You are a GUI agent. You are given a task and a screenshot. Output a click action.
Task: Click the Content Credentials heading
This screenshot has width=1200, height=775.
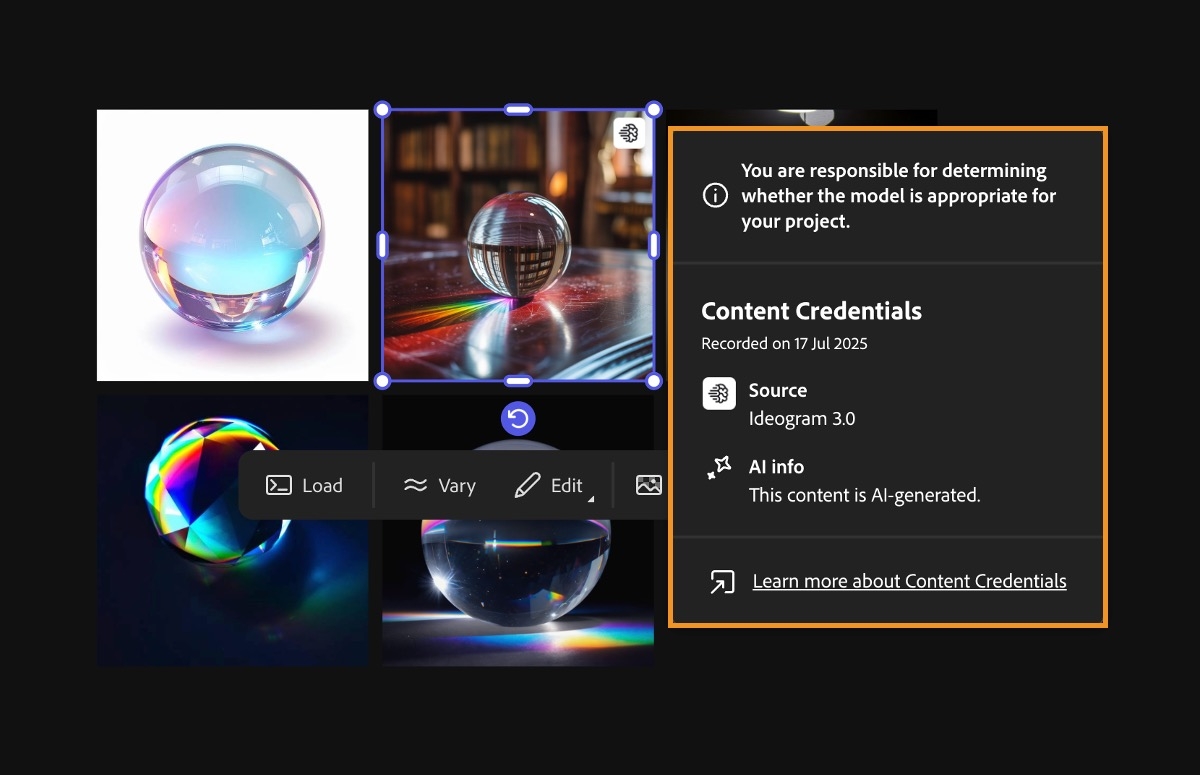811,311
